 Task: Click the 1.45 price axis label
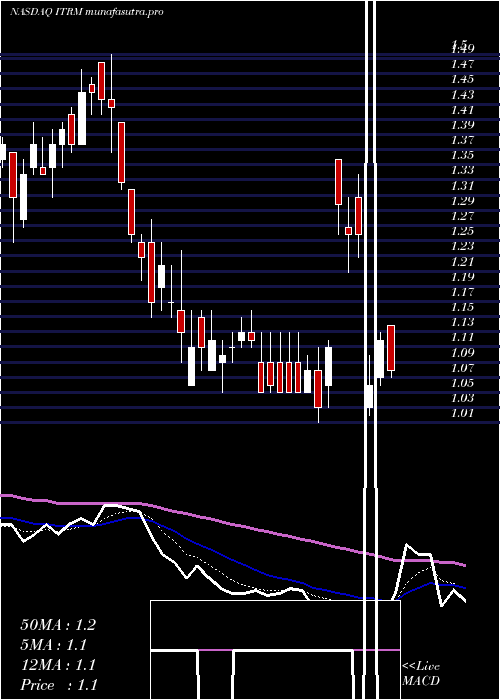point(462,79)
